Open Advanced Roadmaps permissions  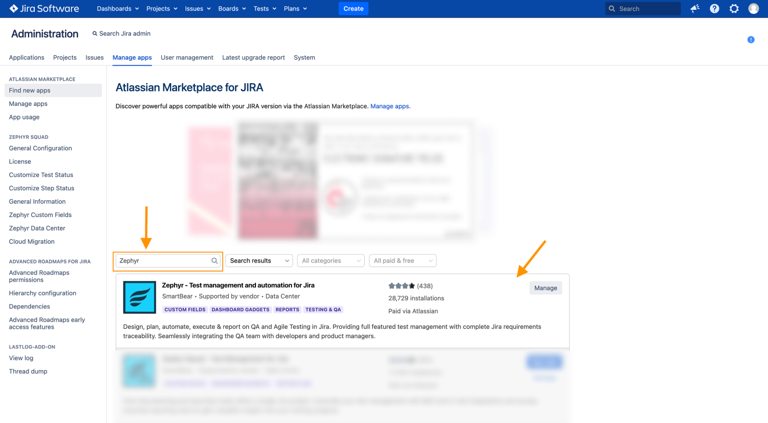click(x=39, y=276)
